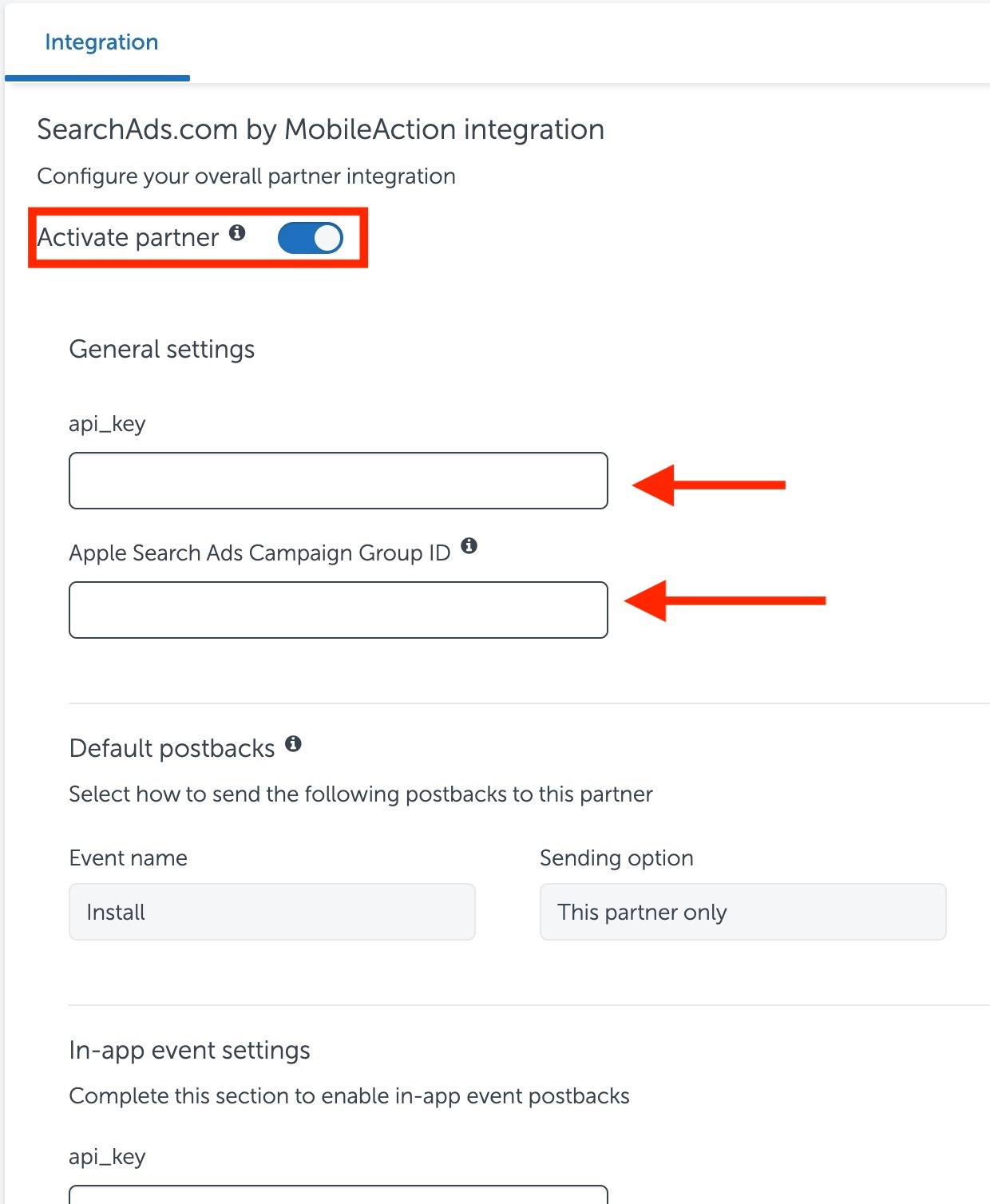Click the Apple Search Ads Campaign Group ID field
Screen dimensions: 990x1204
tap(339, 610)
